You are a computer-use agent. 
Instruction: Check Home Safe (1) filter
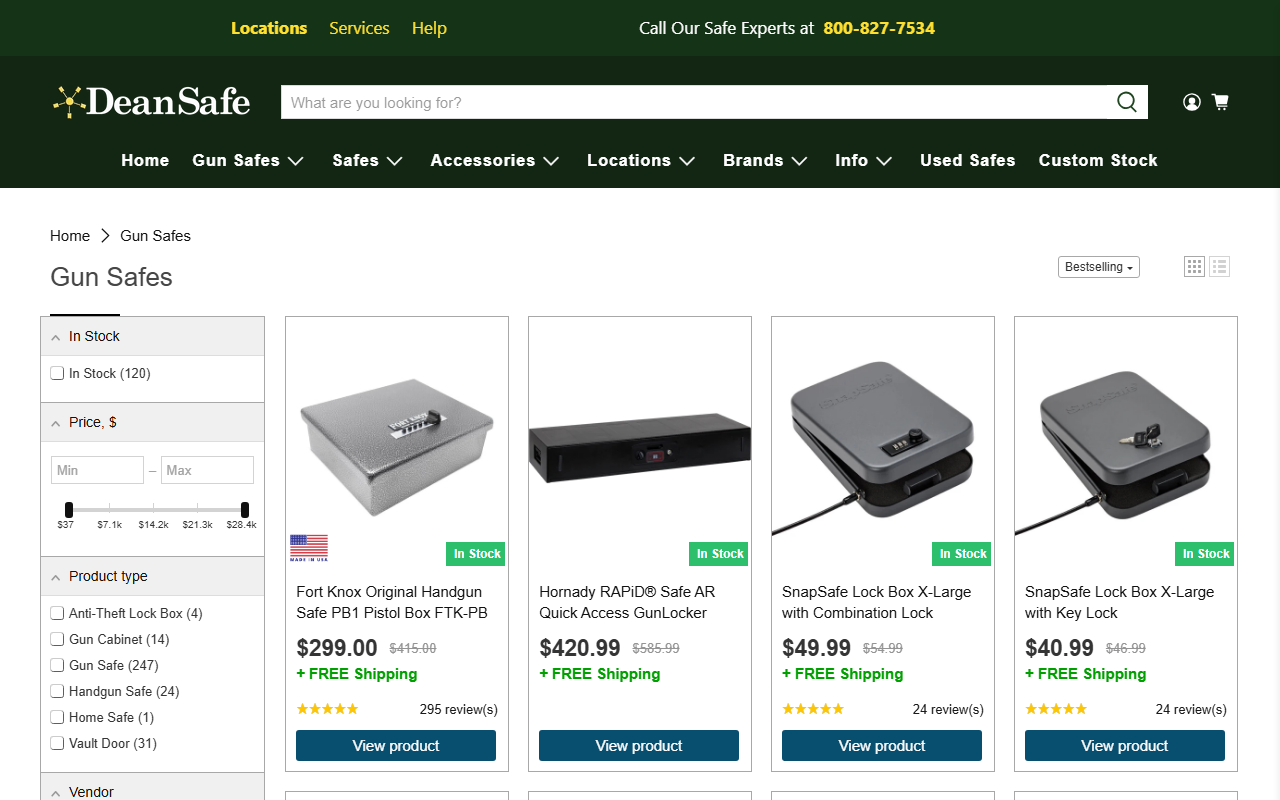57,717
